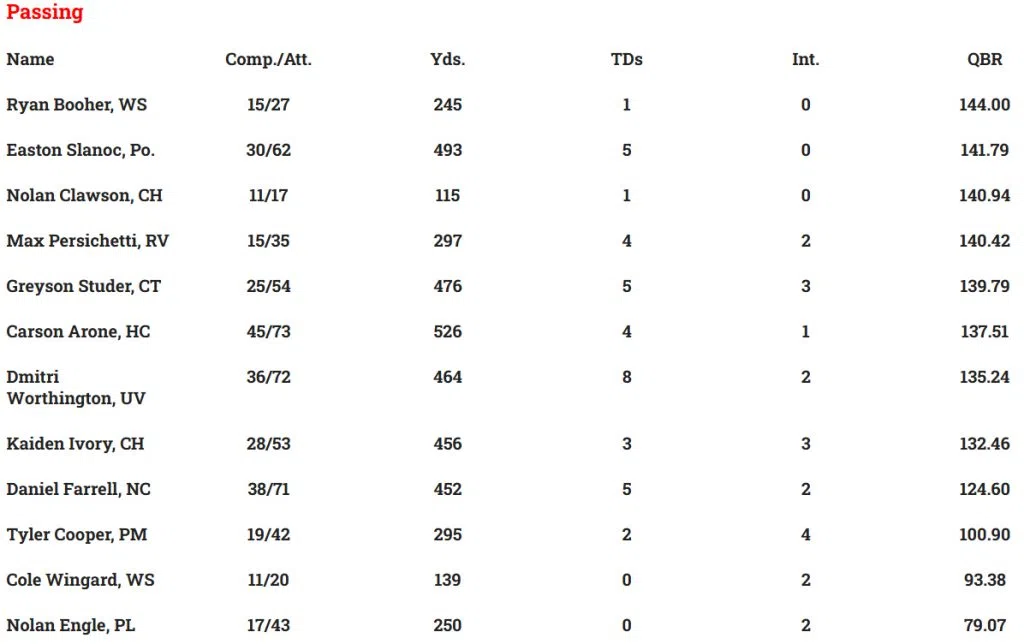
Task: Click Carson Arone, HC name
Action: pos(78,331)
